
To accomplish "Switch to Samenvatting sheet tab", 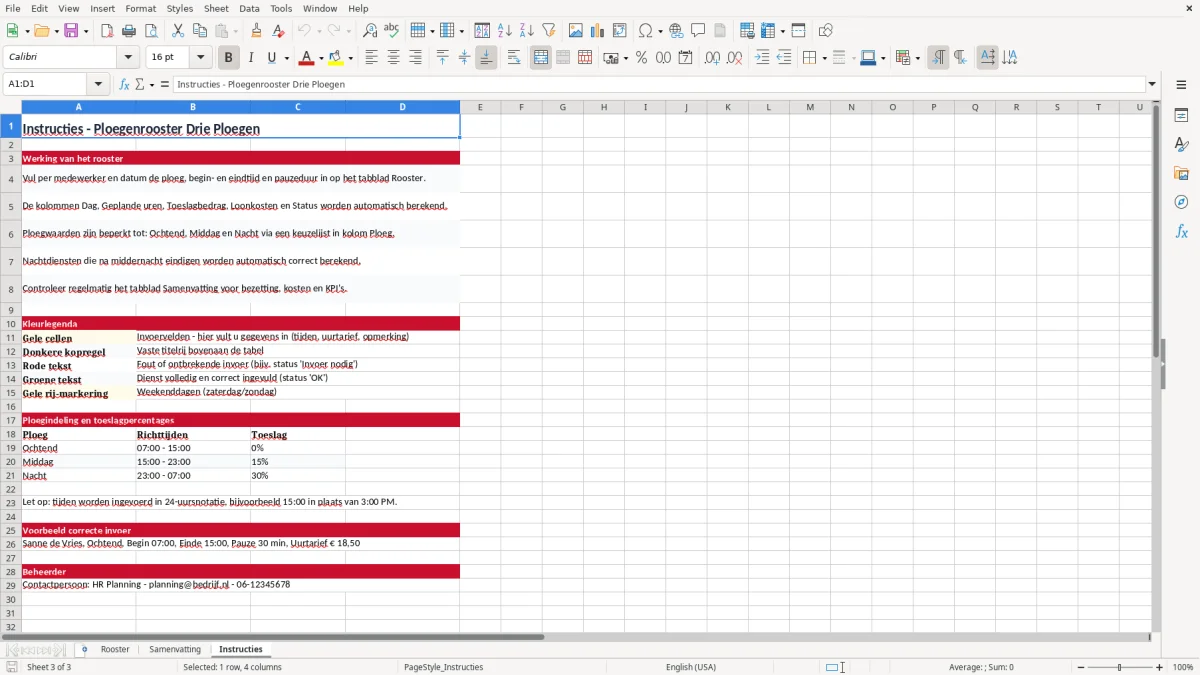I will point(175,649).
